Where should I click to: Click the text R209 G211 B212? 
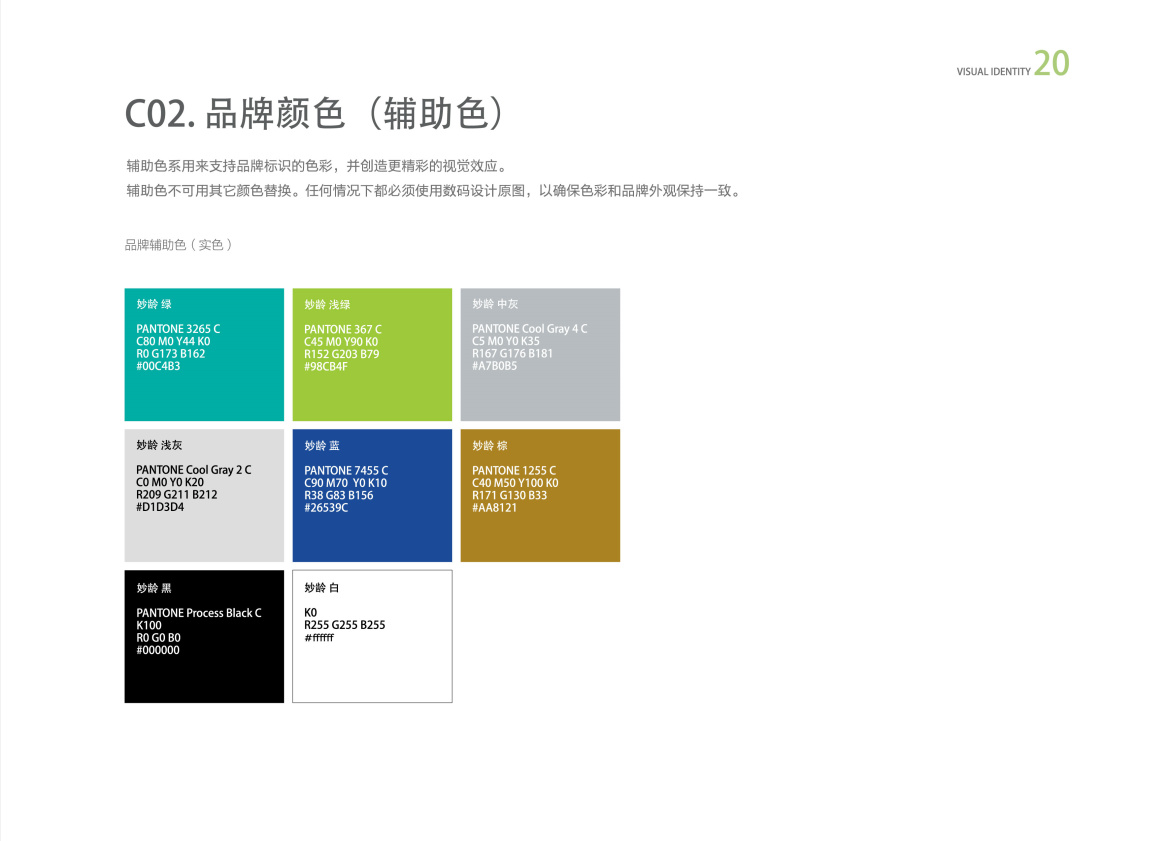pyautogui.click(x=177, y=495)
